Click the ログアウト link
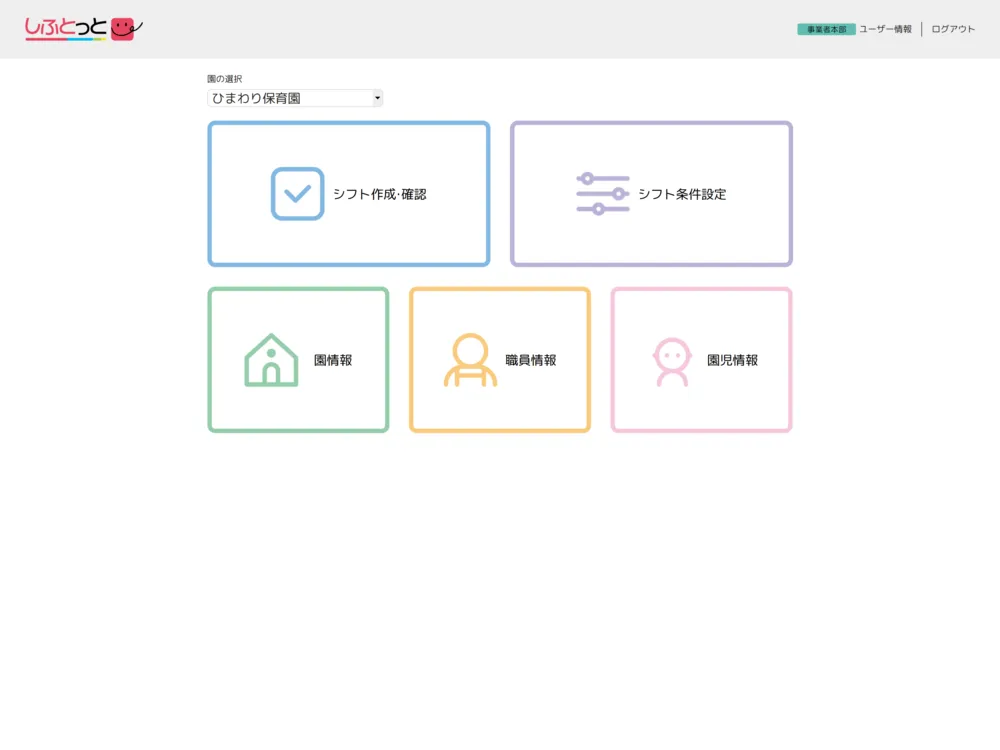 point(953,29)
